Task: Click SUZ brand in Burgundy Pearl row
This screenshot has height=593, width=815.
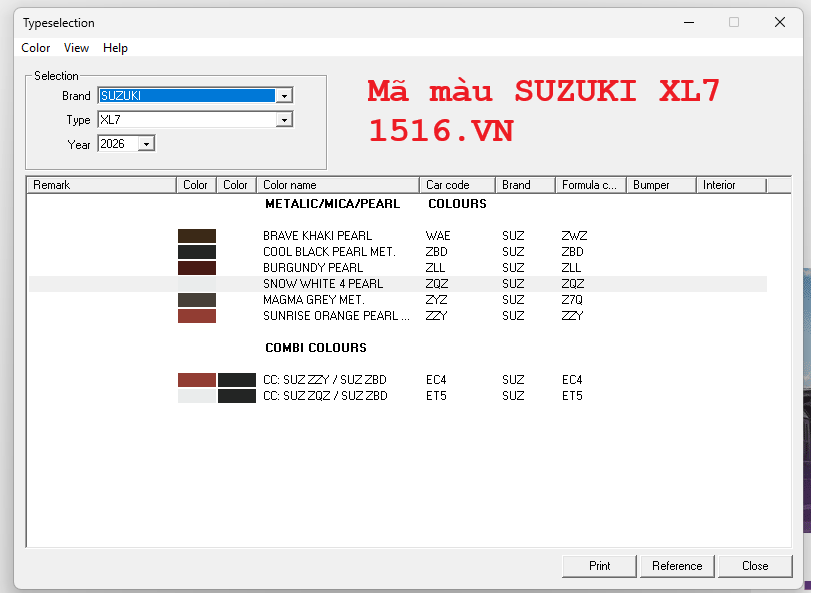Action: (513, 268)
